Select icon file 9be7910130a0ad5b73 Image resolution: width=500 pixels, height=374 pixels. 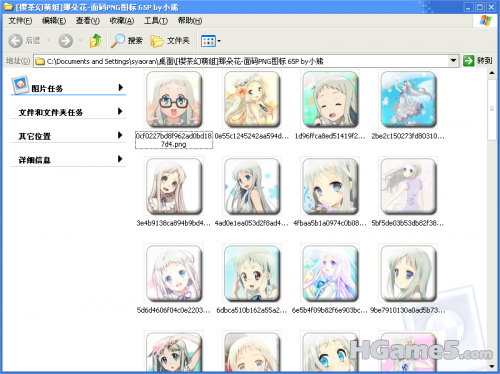(408, 273)
